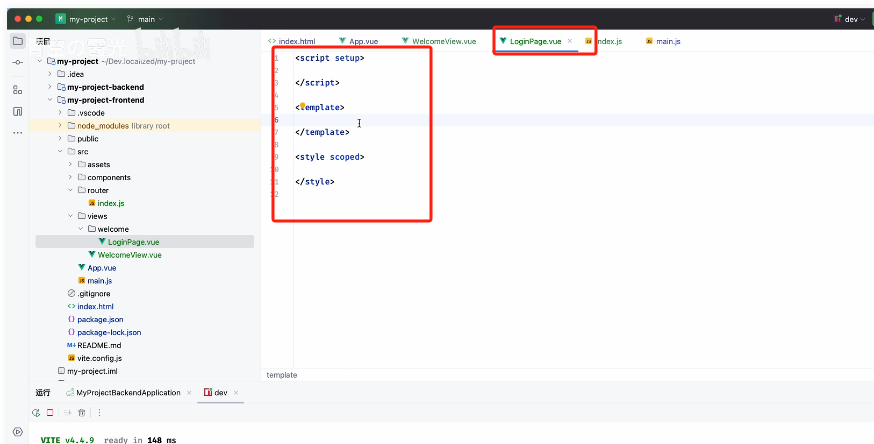This screenshot has height=444, width=874.
Task: Place cursor on the style scoped line
Action: click(329, 157)
